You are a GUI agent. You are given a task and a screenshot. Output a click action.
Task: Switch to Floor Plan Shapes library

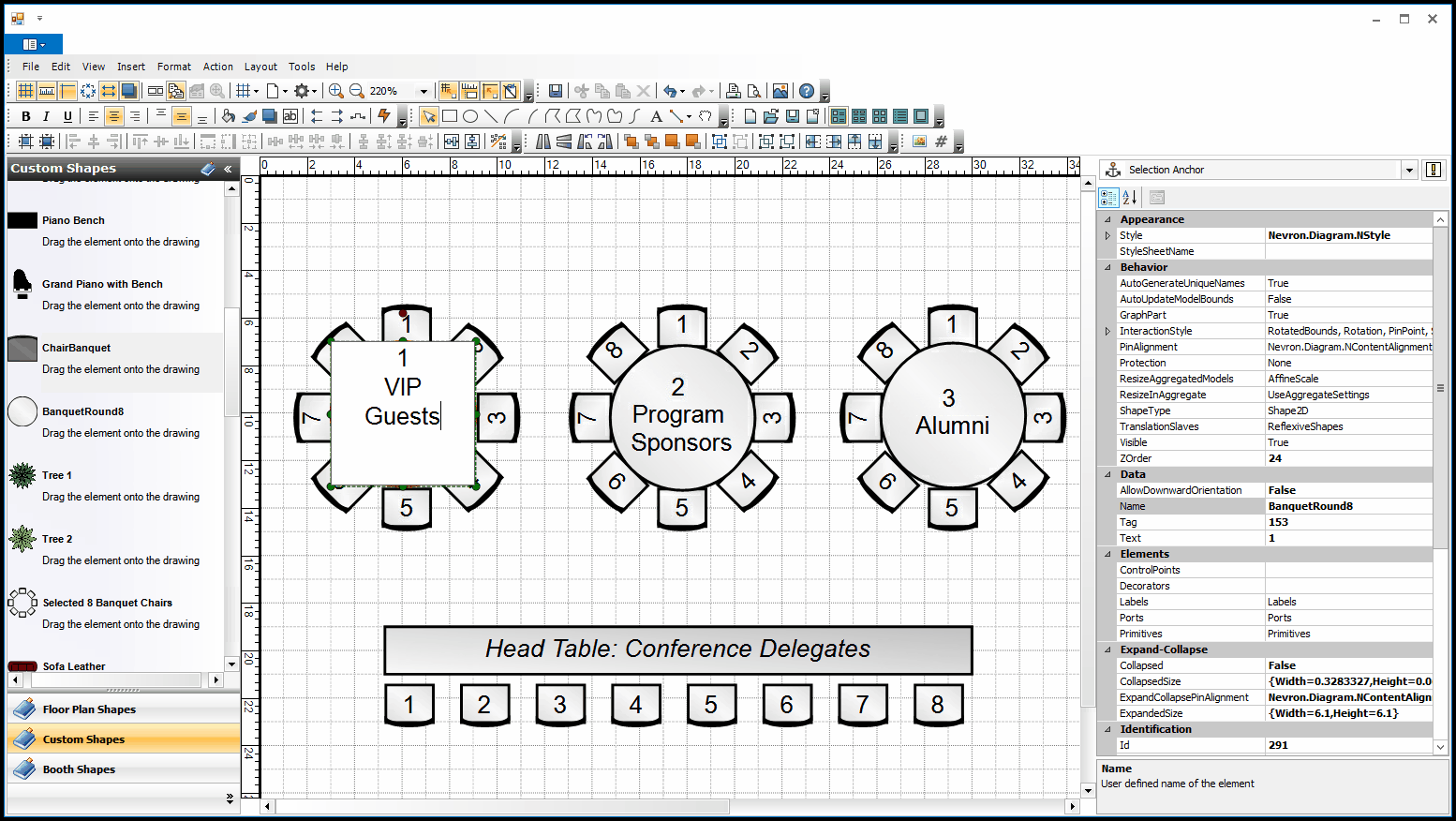click(124, 709)
